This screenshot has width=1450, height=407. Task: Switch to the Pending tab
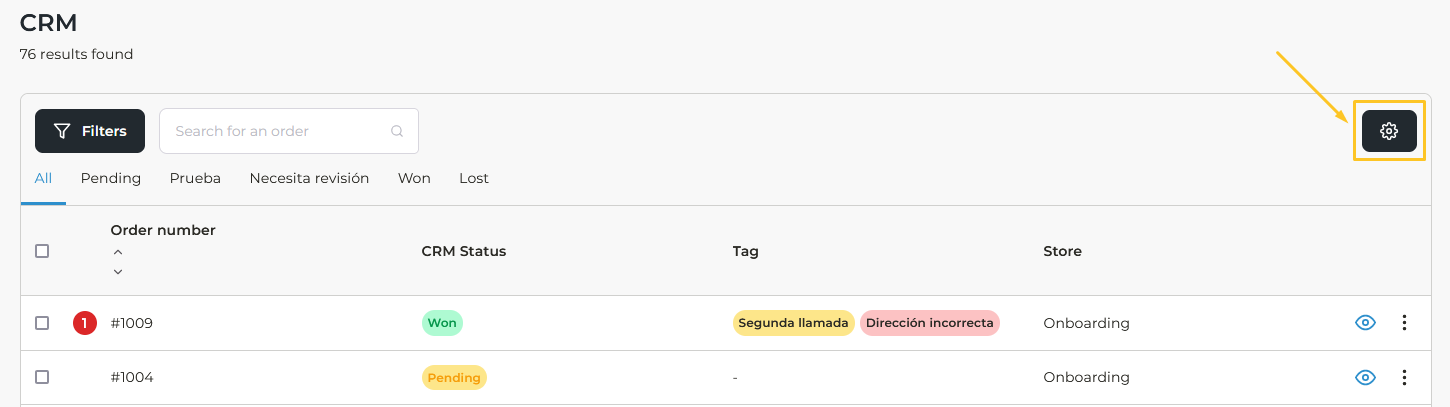coord(111,178)
